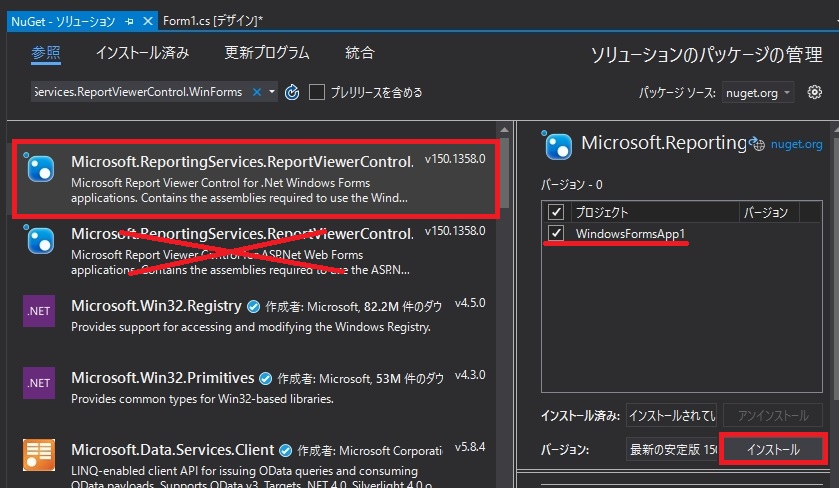Screen dimensions: 839x488
Task: Select the WindowsFormsApp1 project row
Action: coord(681,233)
